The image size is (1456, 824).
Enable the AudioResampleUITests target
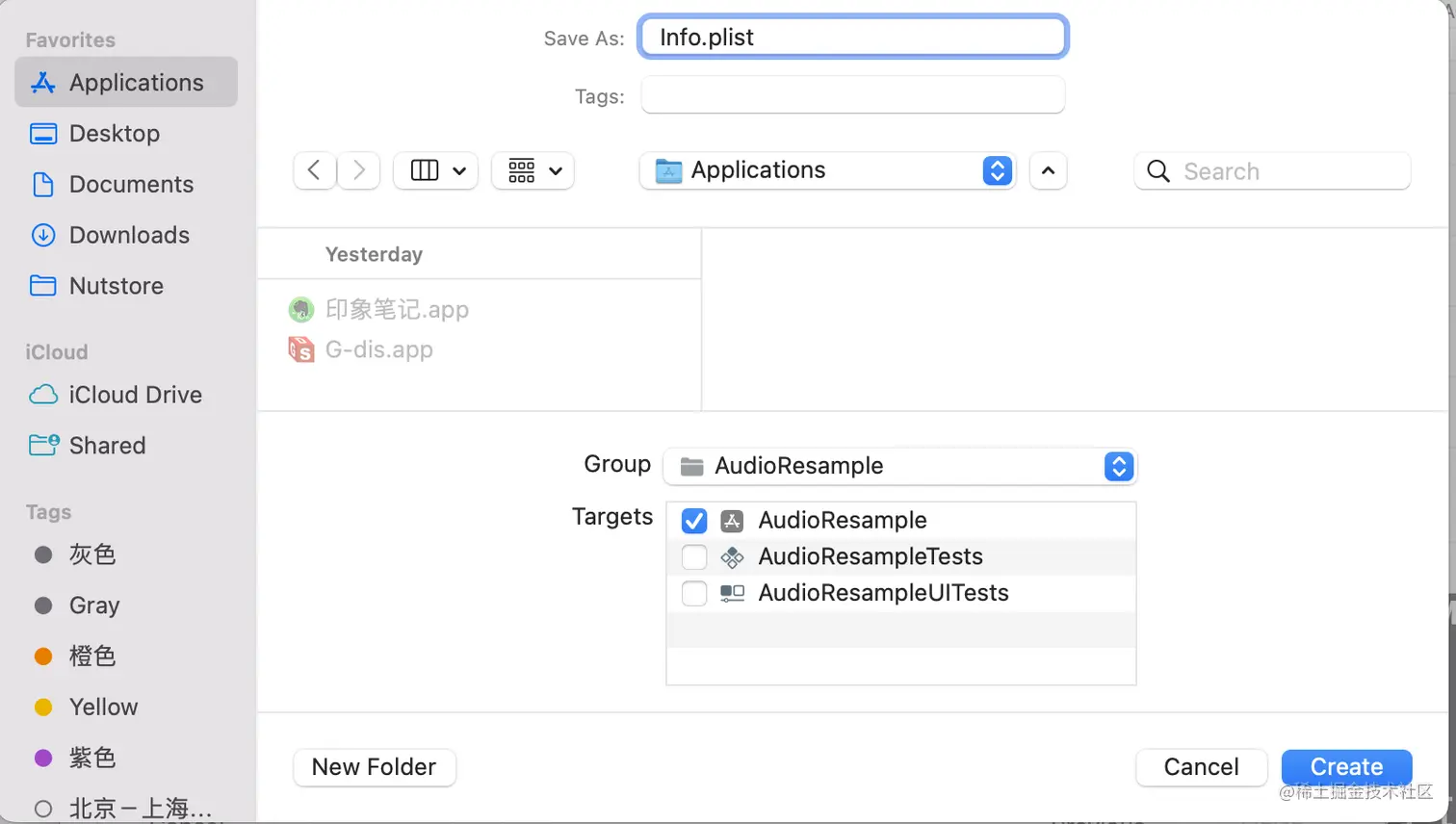pyautogui.click(x=693, y=593)
